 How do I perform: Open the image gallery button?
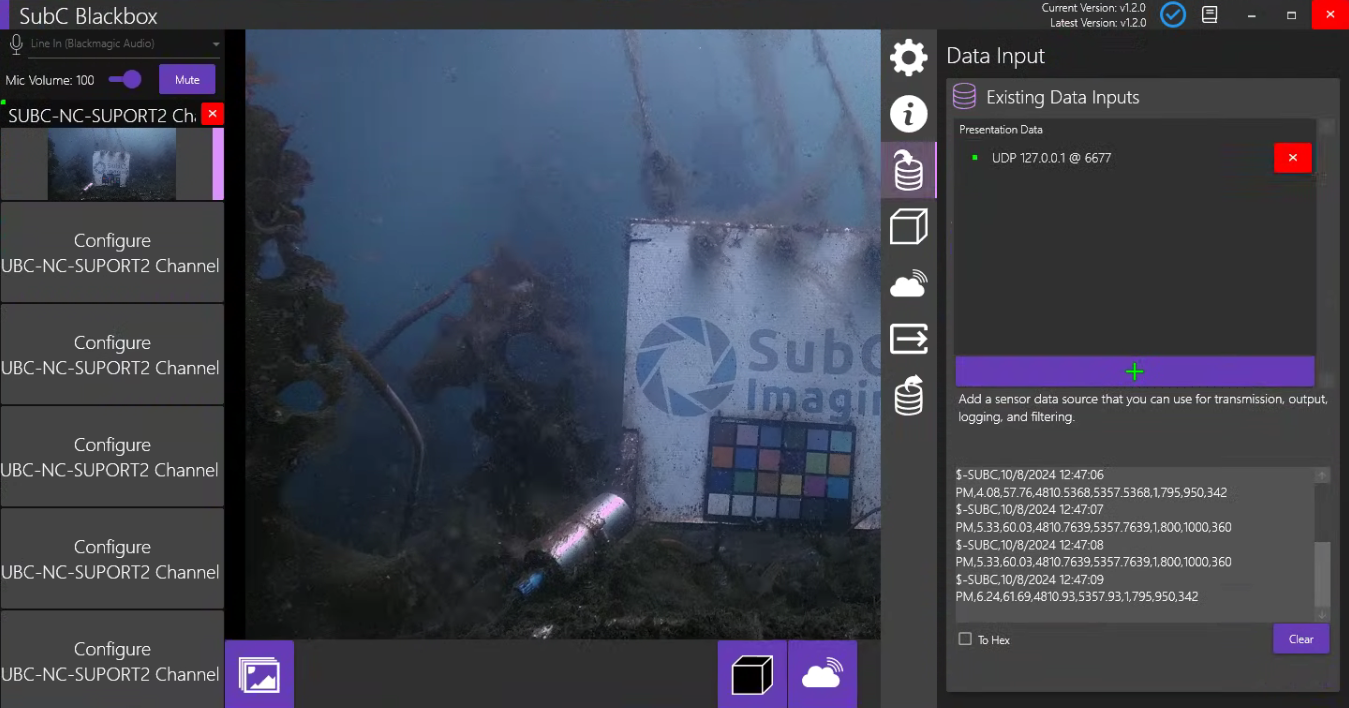tap(259, 674)
